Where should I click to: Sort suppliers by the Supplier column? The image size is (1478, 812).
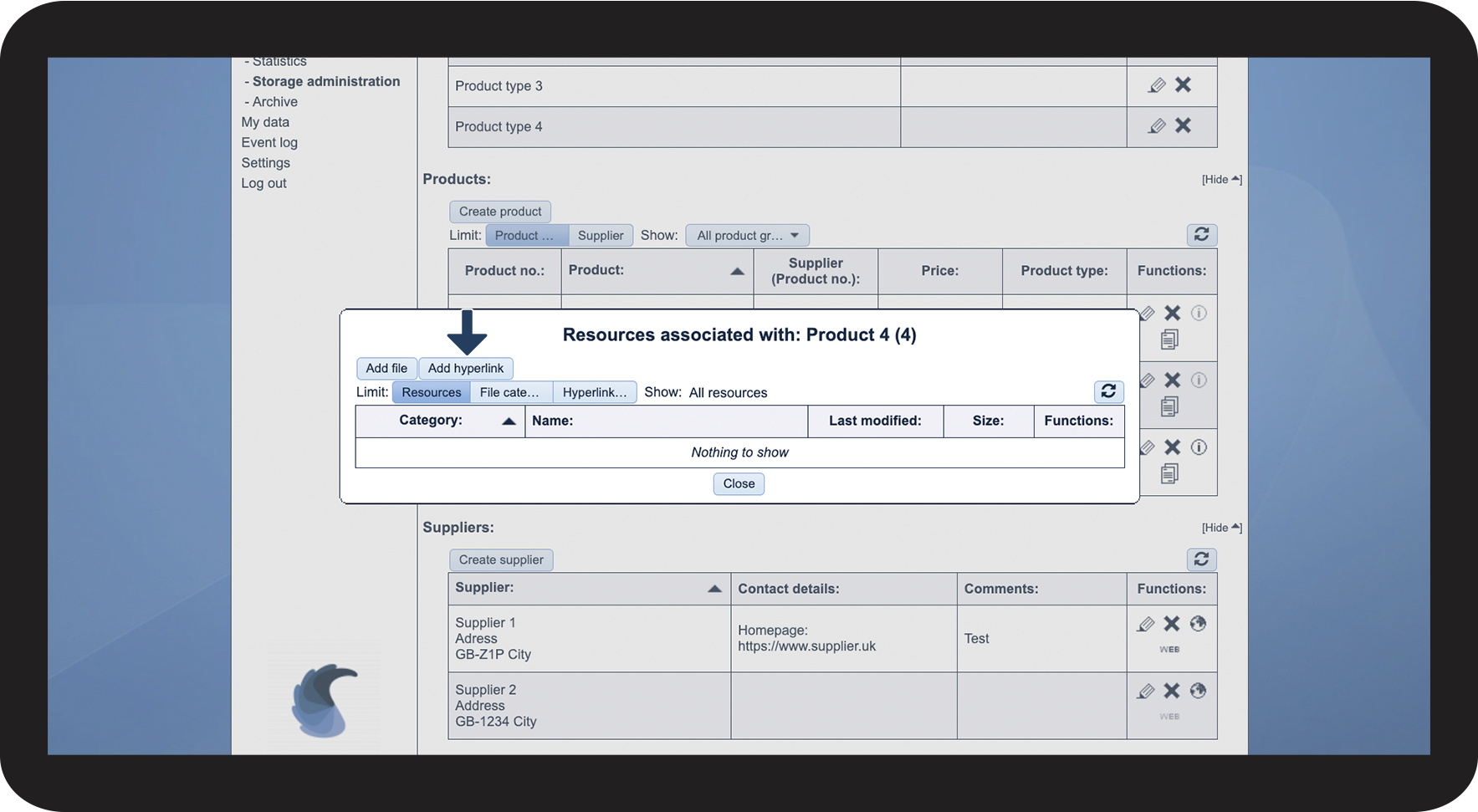point(589,588)
